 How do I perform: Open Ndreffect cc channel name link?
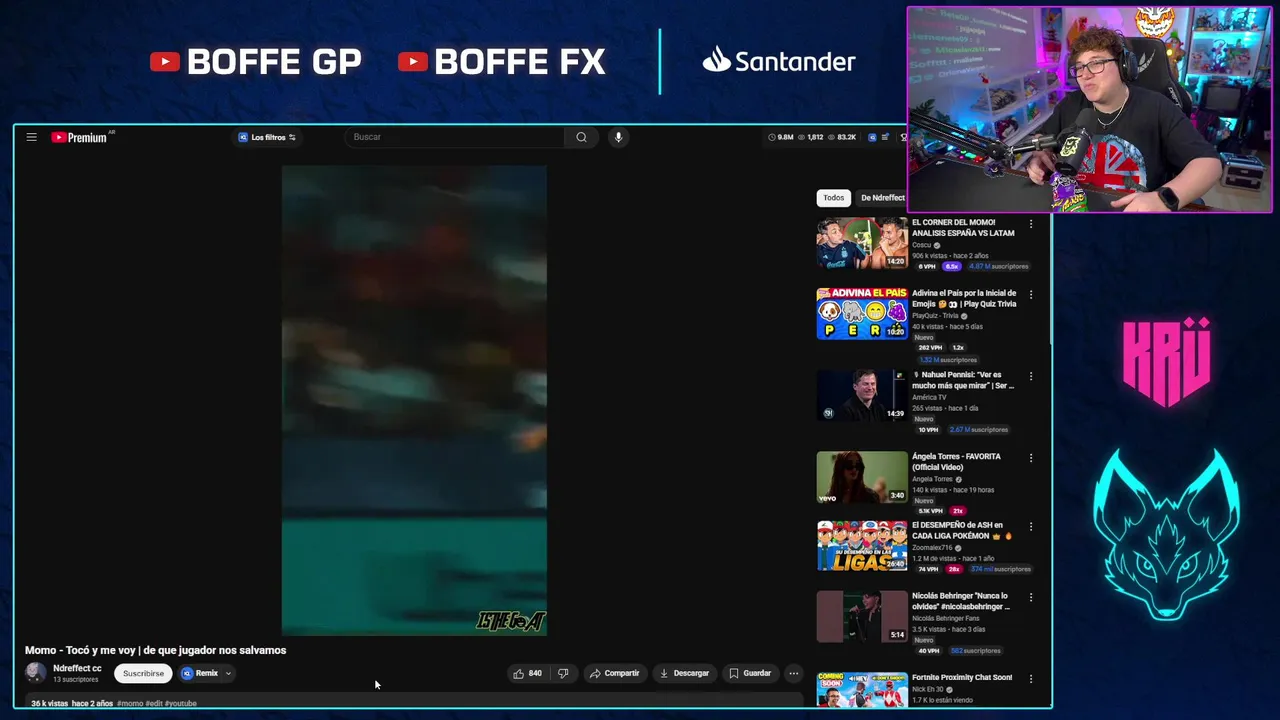coord(77,668)
